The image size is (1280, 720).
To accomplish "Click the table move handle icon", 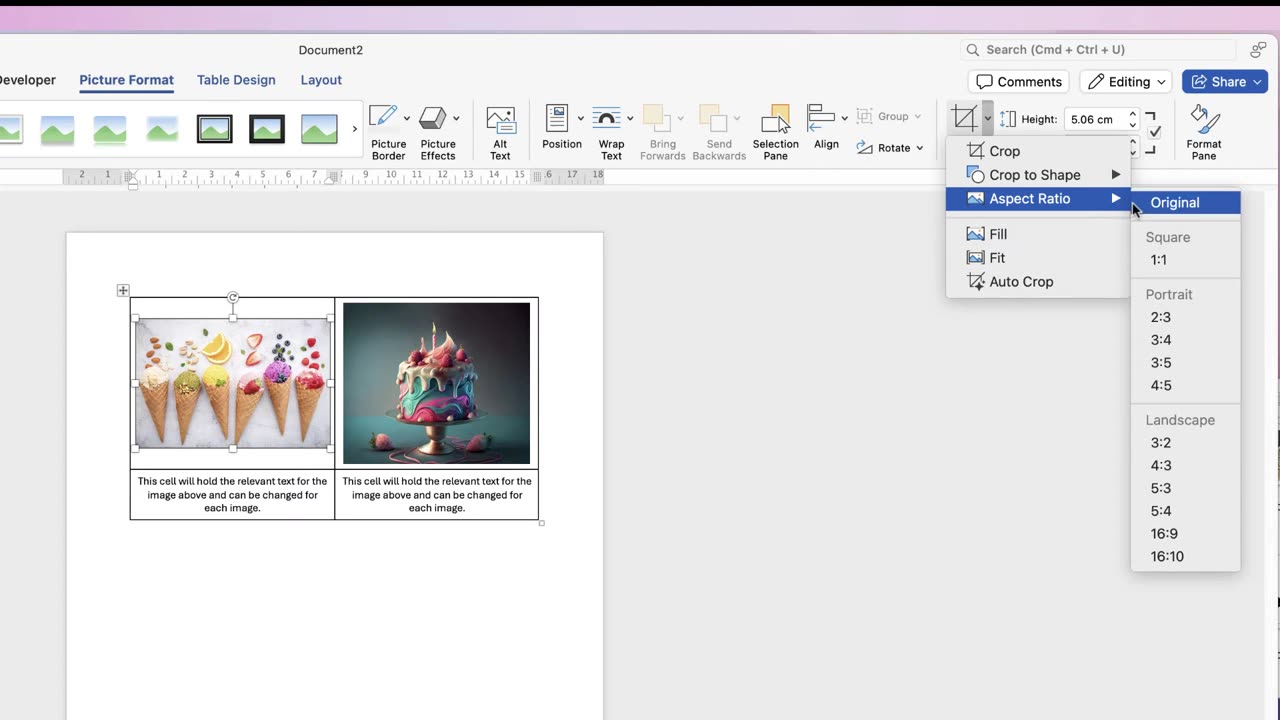I will pos(123,290).
